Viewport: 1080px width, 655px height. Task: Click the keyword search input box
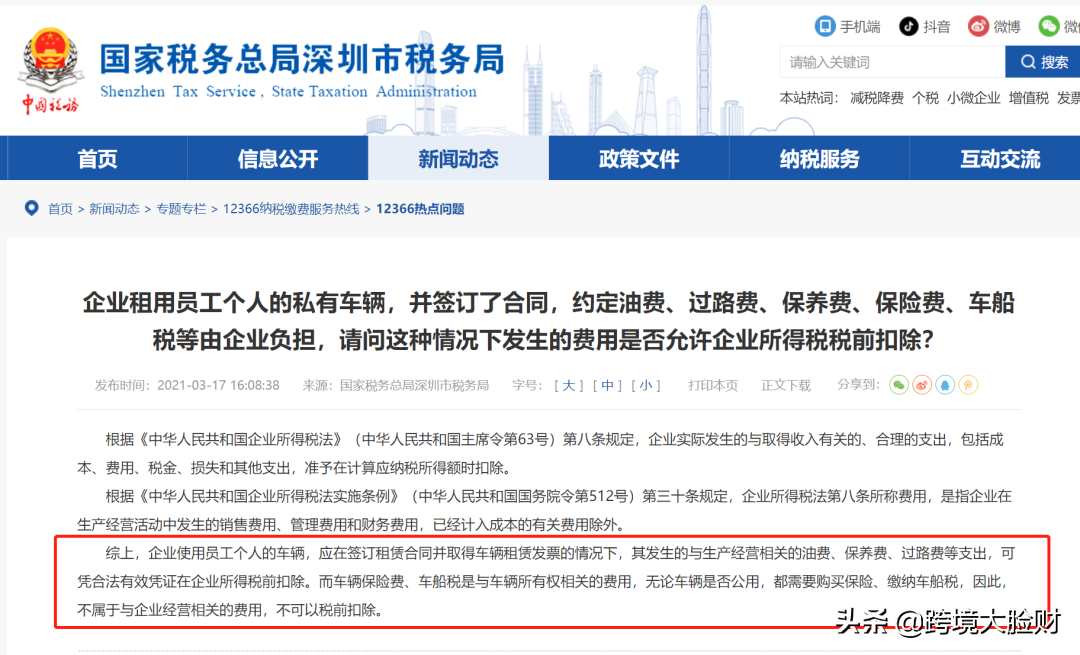(x=890, y=61)
